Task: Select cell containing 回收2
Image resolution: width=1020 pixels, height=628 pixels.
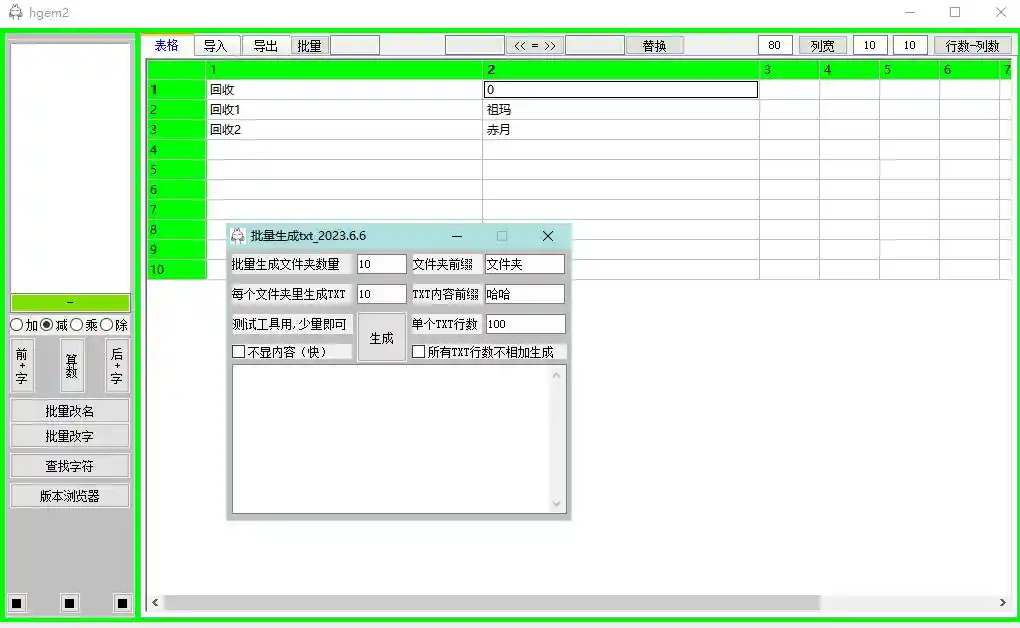Action: pyautogui.click(x=345, y=130)
